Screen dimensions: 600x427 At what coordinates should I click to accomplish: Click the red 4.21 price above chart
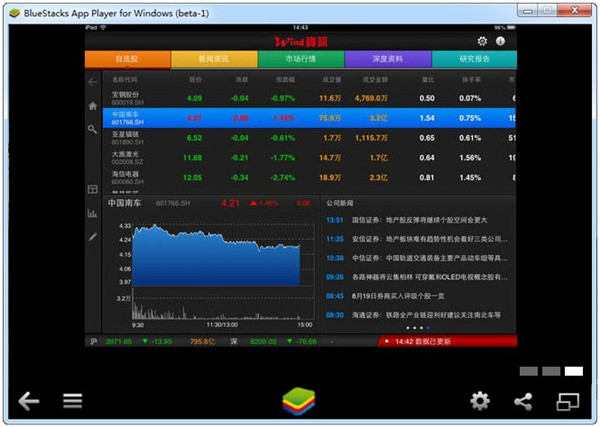coord(230,203)
